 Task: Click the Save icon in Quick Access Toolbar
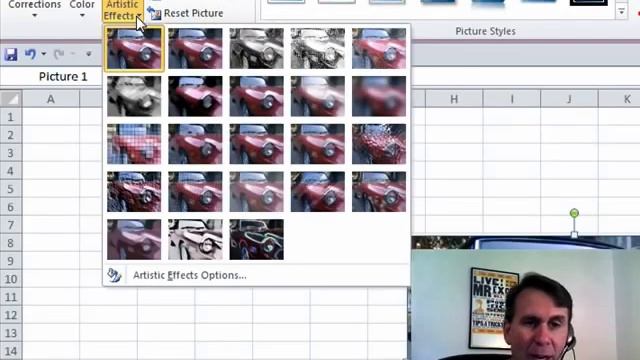coord(11,54)
